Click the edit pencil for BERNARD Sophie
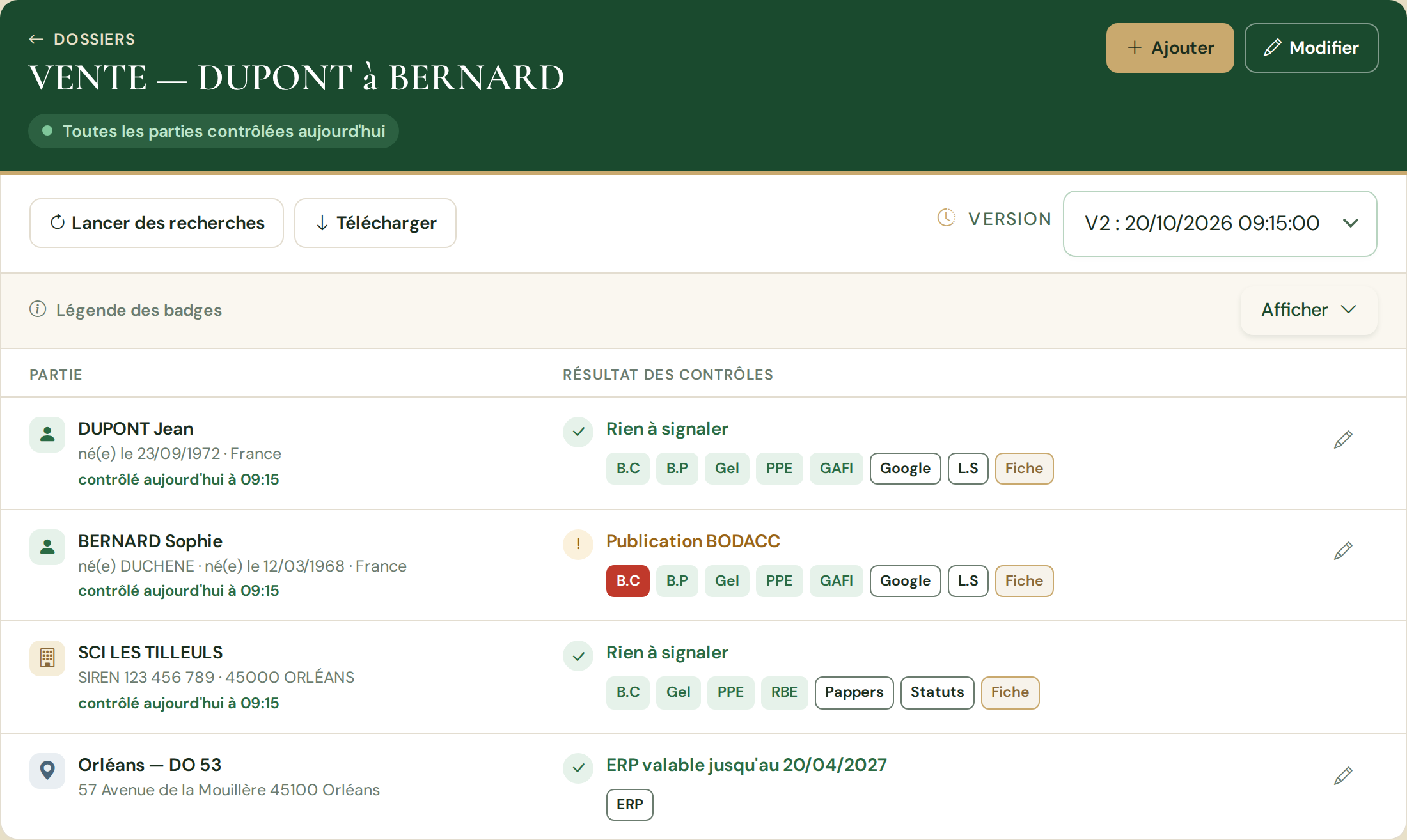Screen dimensions: 1407x840 pos(1343,550)
